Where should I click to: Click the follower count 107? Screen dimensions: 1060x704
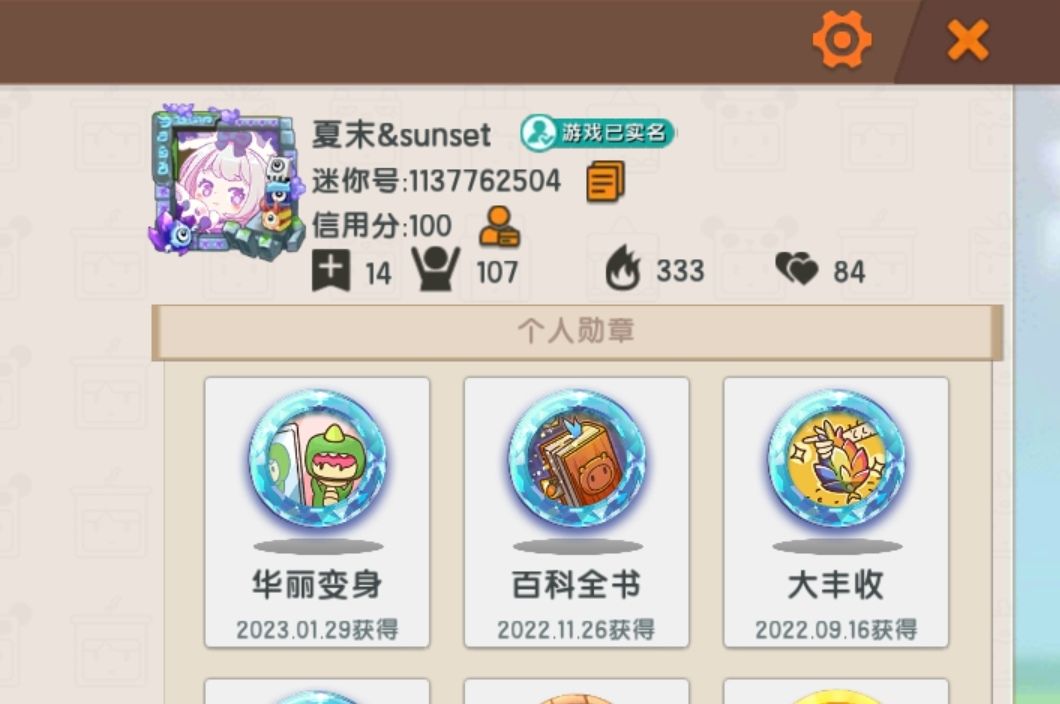(498, 273)
